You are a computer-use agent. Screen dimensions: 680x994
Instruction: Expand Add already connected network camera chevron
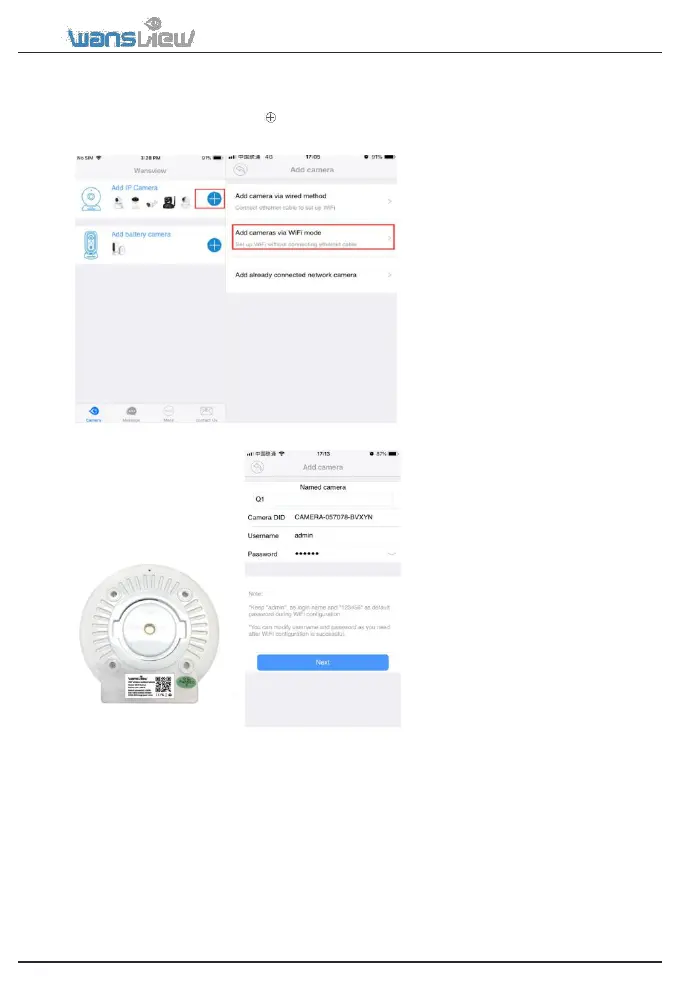[389, 275]
